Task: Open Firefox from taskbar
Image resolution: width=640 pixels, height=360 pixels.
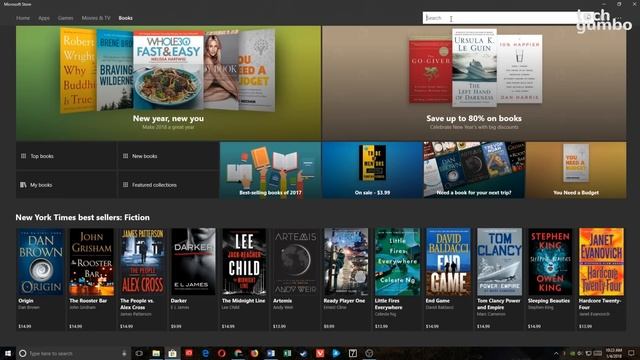Action: [254, 353]
